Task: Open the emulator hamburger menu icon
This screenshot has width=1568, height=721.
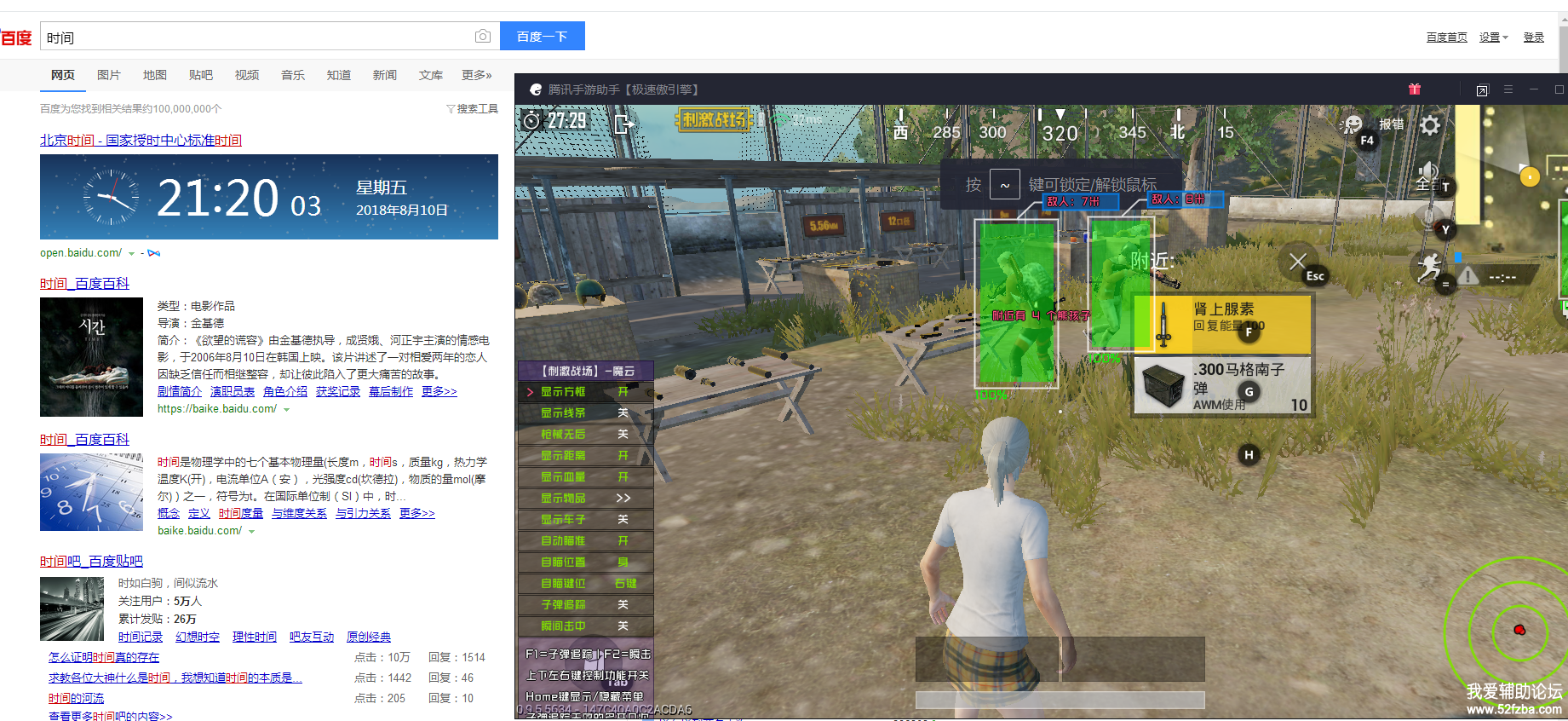Action: [x=1508, y=89]
